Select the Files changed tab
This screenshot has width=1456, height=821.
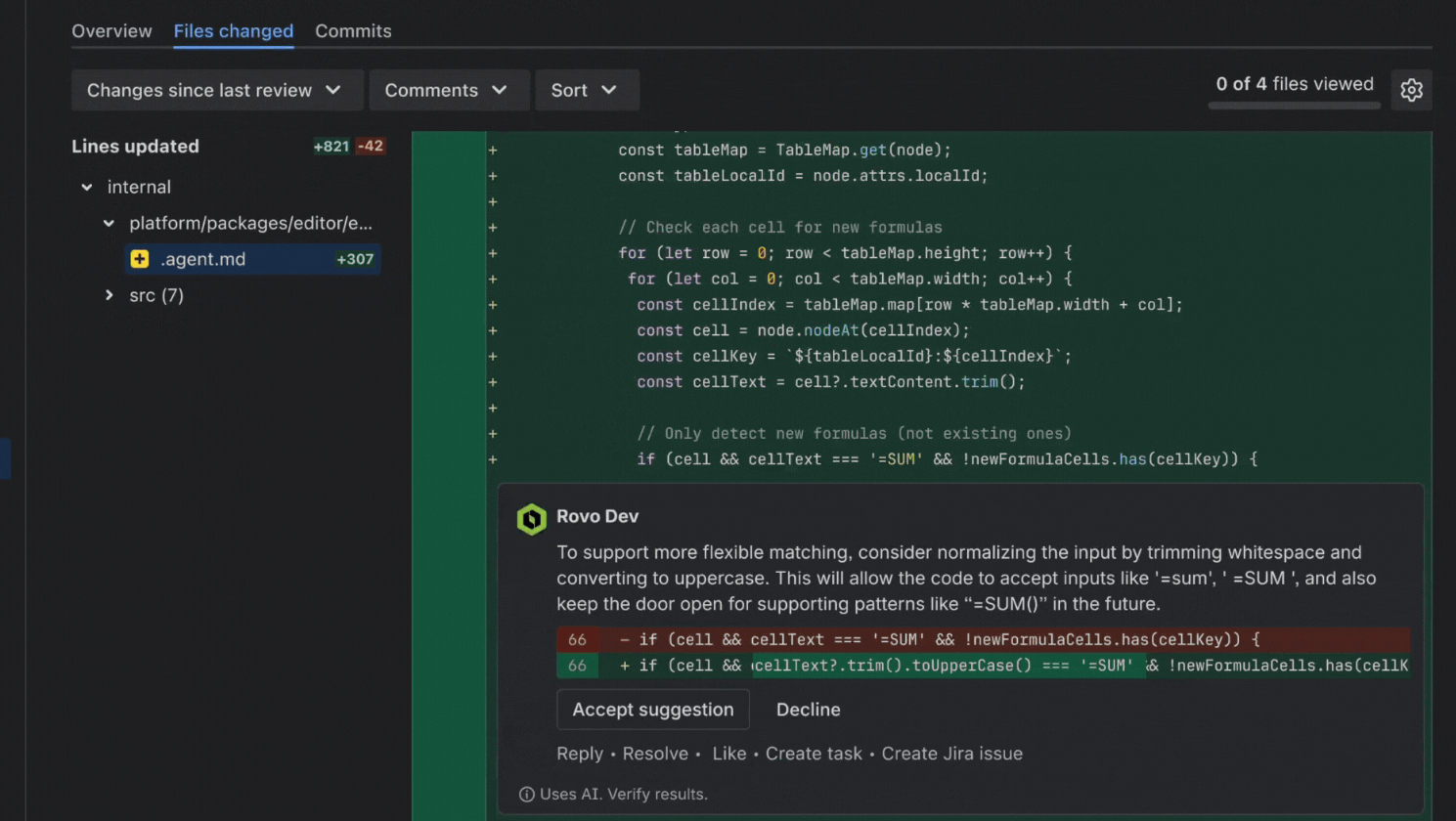click(x=233, y=31)
